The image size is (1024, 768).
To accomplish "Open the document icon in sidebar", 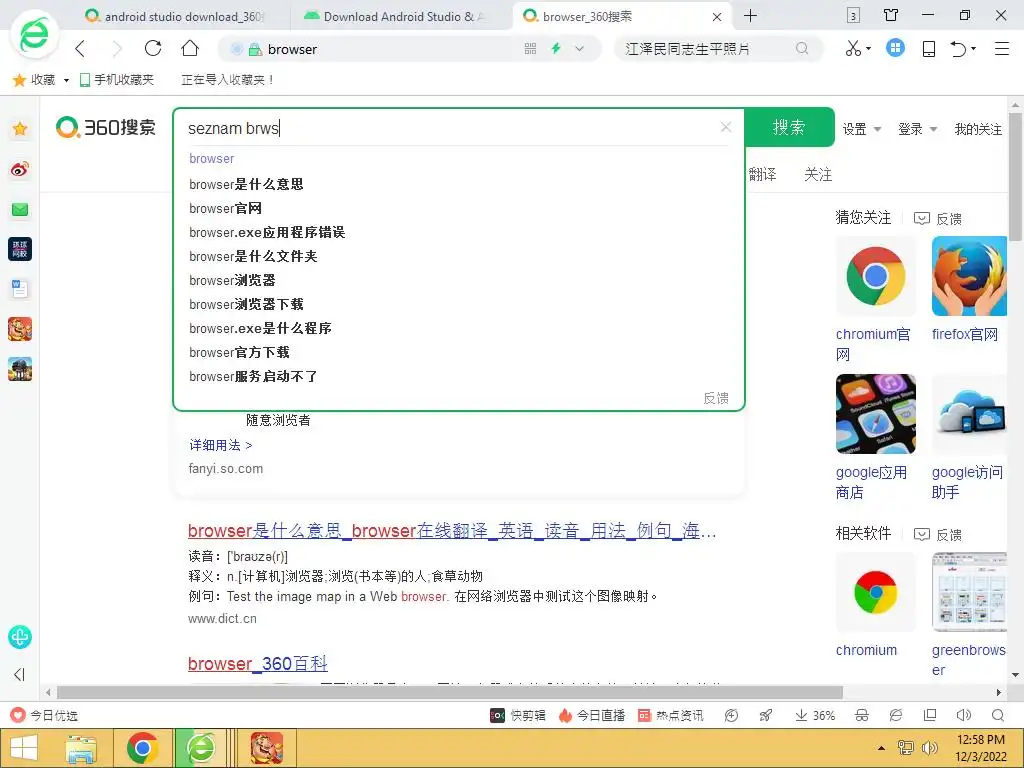I will [x=20, y=289].
